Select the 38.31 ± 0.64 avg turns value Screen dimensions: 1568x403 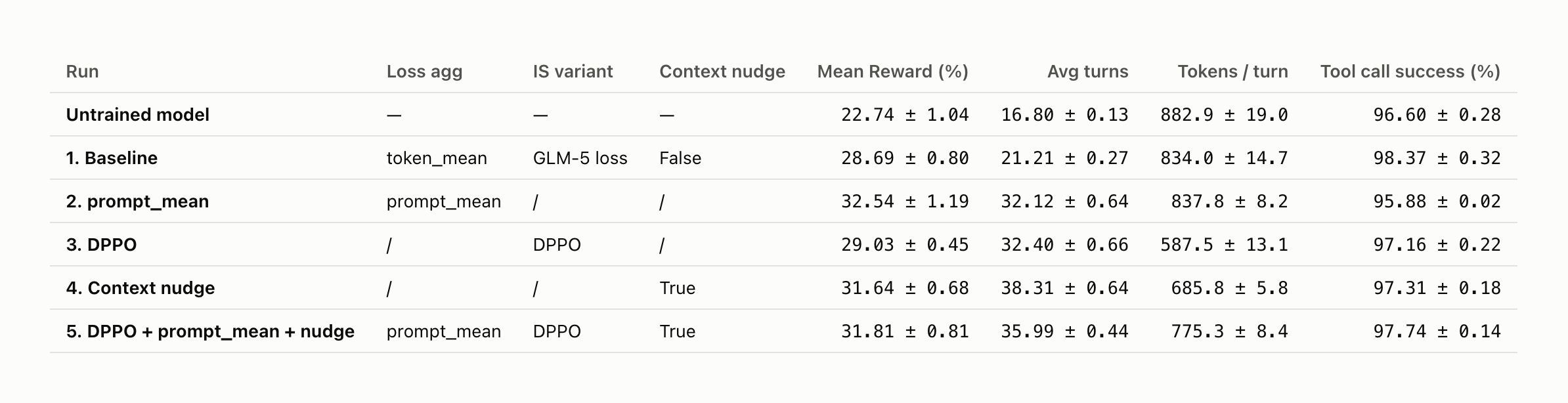[x=1064, y=288]
